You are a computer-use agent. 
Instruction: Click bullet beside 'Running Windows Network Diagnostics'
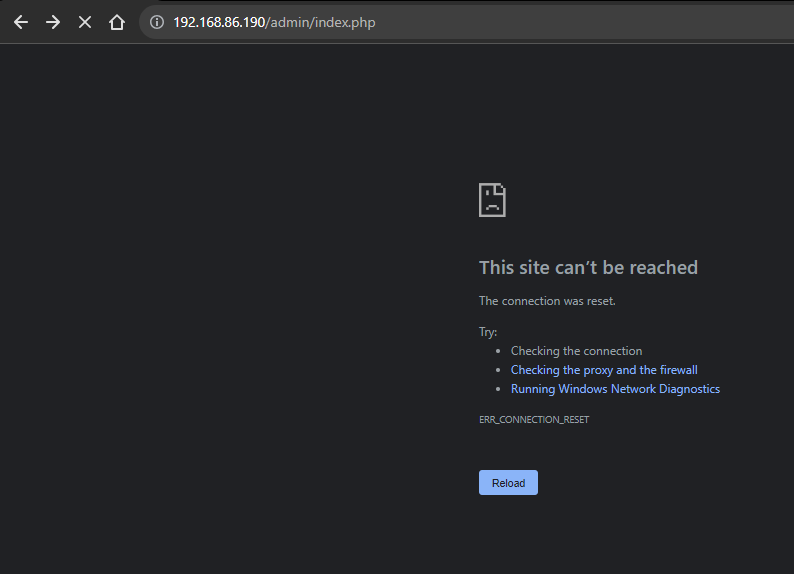tap(499, 389)
